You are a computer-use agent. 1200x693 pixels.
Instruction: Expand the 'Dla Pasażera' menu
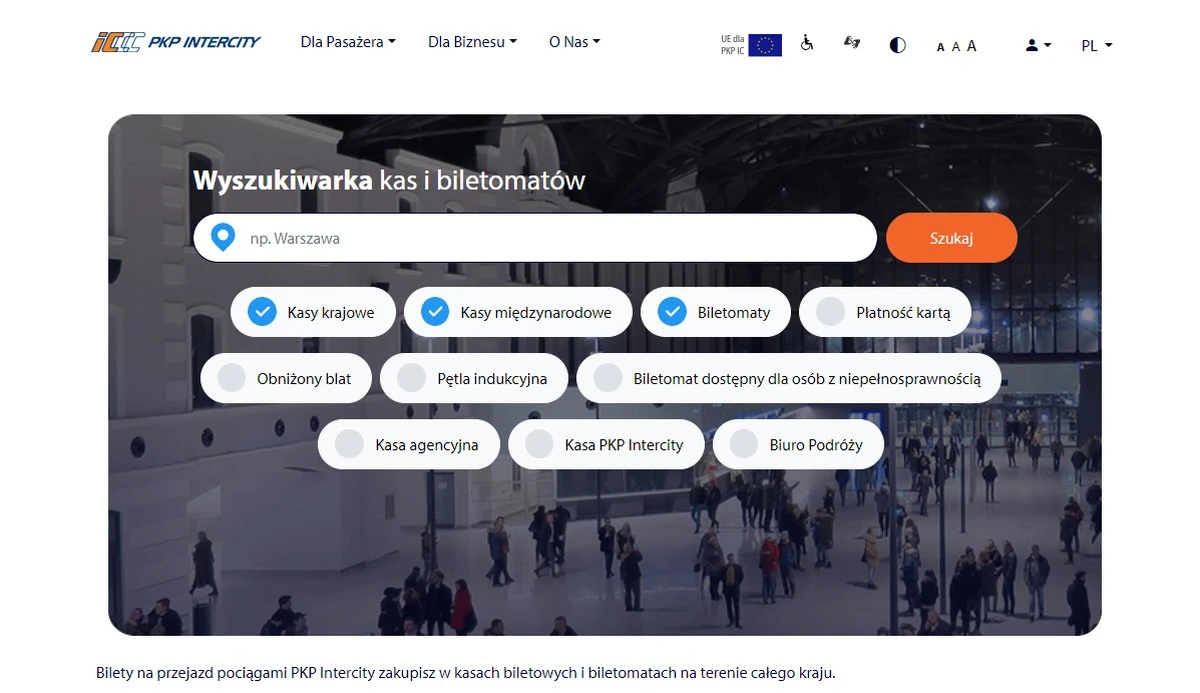[348, 42]
